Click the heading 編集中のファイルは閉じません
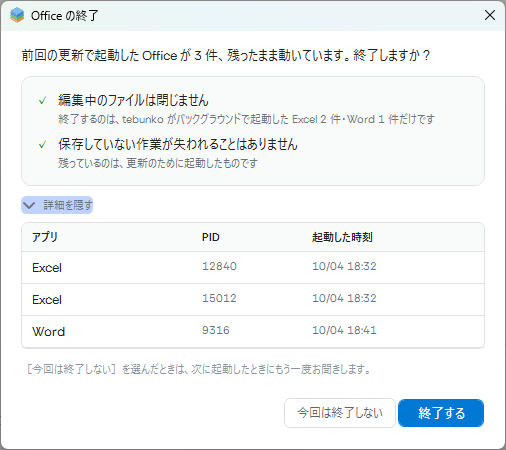 [x=133, y=100]
